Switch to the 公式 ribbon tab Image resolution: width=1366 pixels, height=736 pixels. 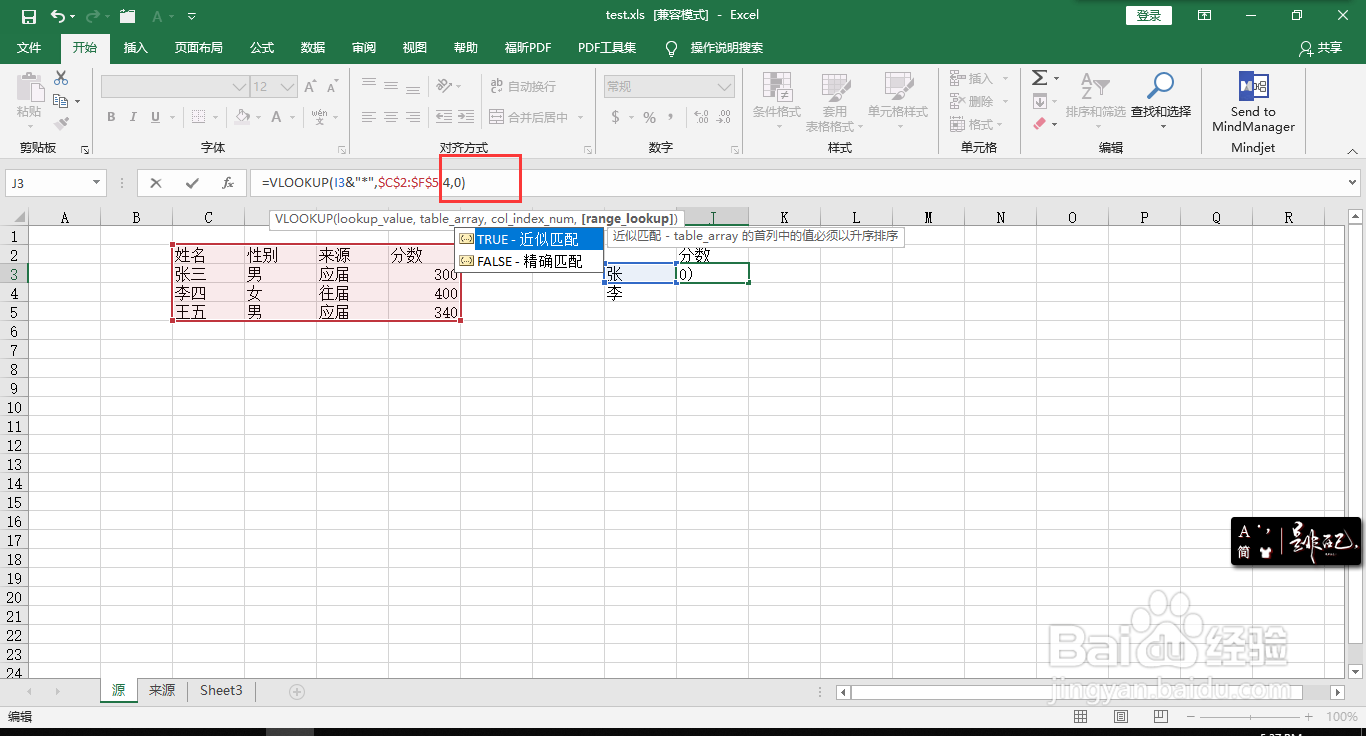coord(262,47)
